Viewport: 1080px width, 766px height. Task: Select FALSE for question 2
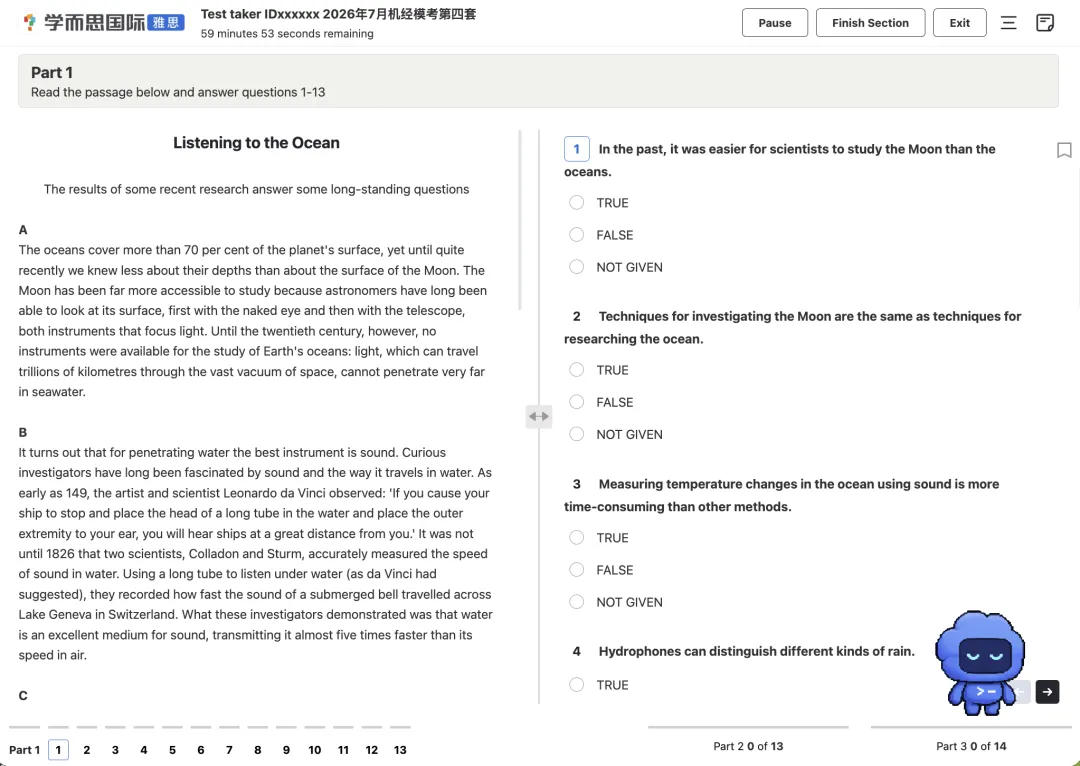[x=577, y=402]
